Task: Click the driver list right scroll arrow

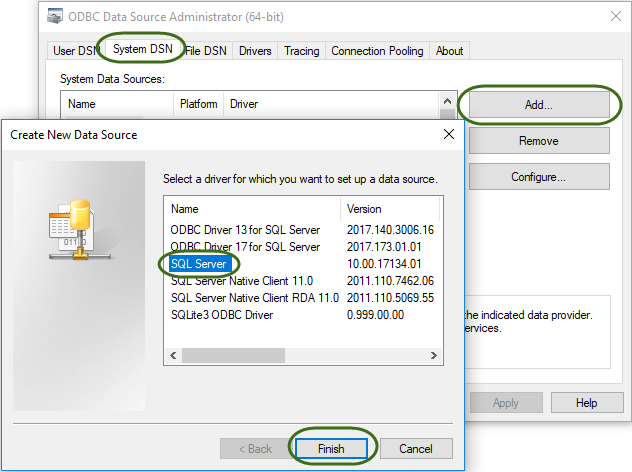Action: 434,356
